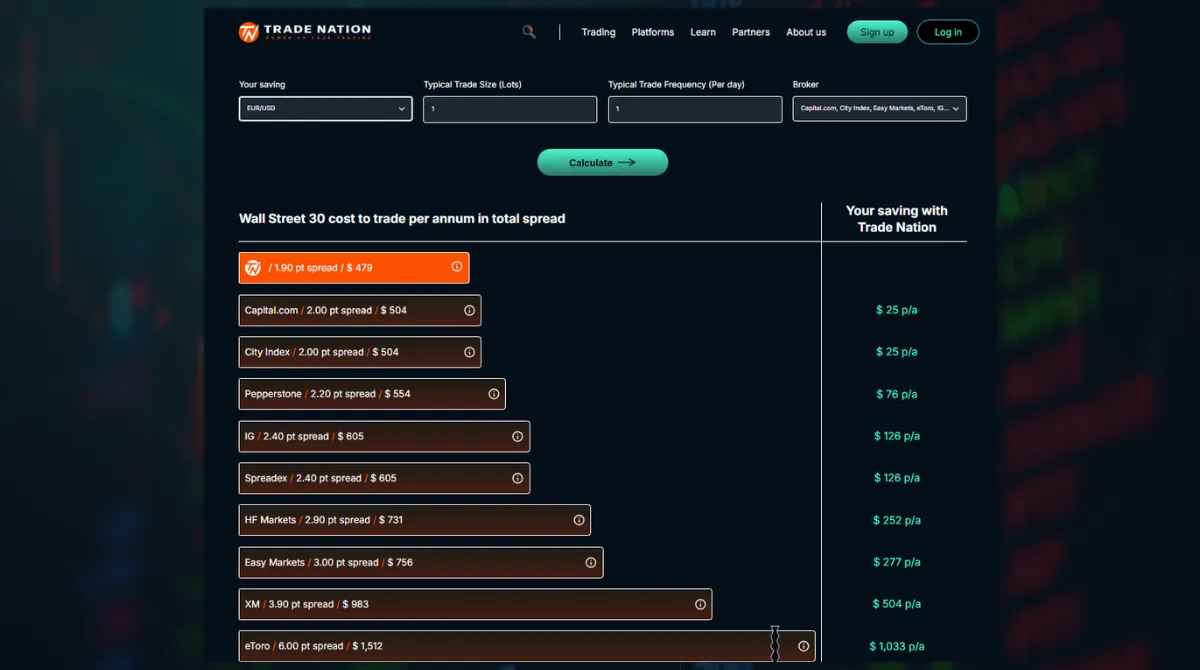Click the Typical Trade Frequency input field
Viewport: 1200px width, 670px height.
pos(695,109)
